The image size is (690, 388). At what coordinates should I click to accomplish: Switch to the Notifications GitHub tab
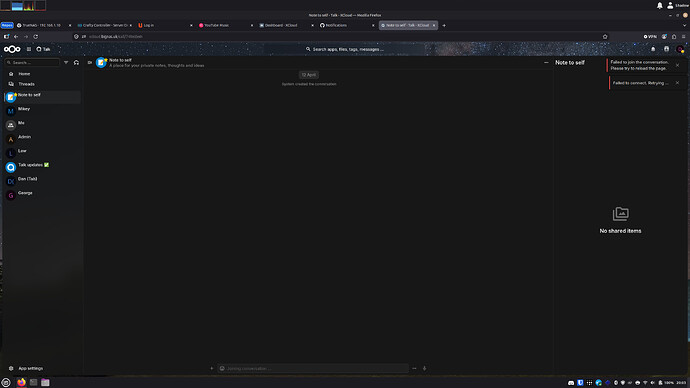click(347, 26)
